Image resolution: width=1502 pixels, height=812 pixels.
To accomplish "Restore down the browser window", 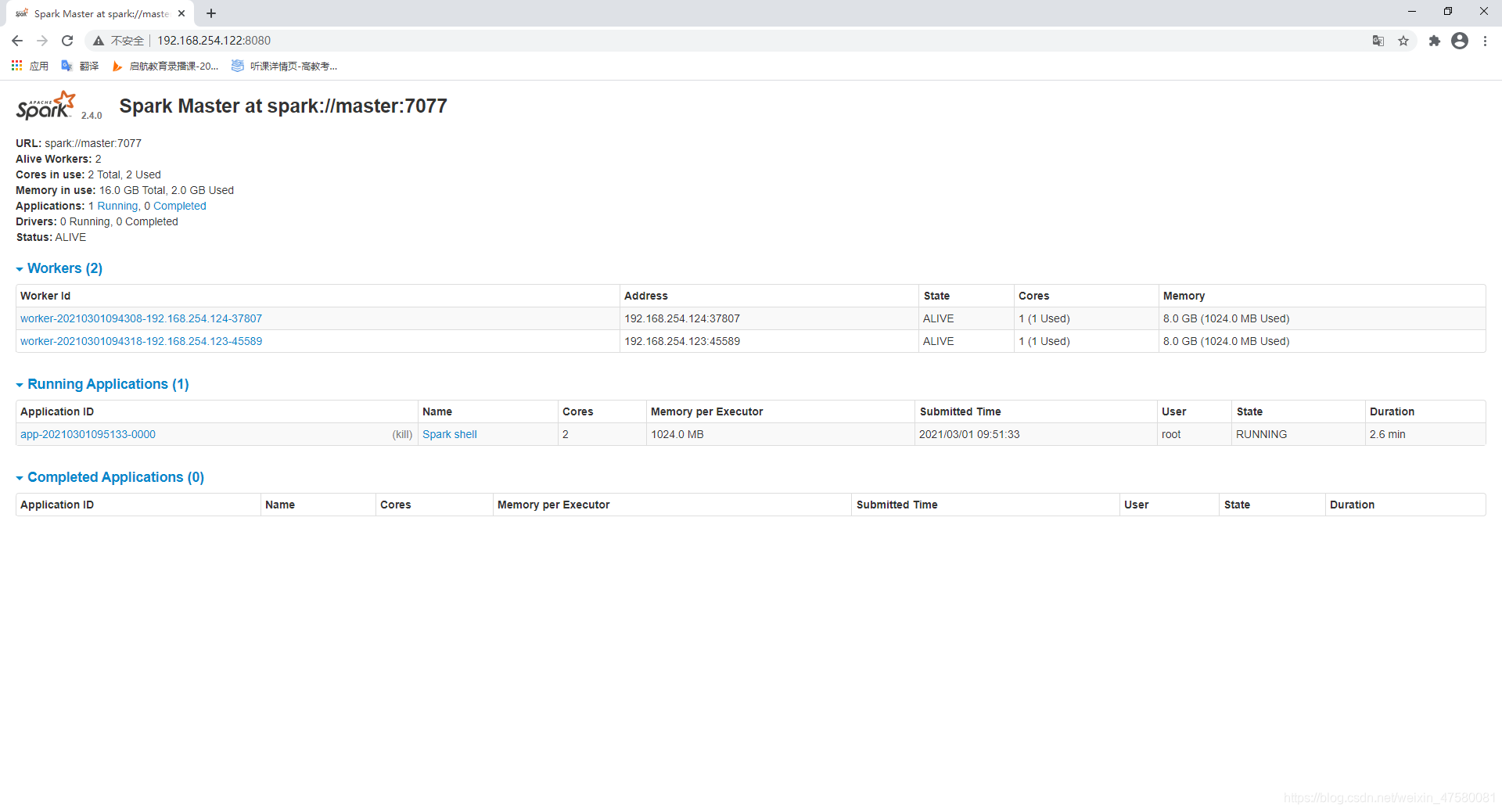I will coord(1448,11).
